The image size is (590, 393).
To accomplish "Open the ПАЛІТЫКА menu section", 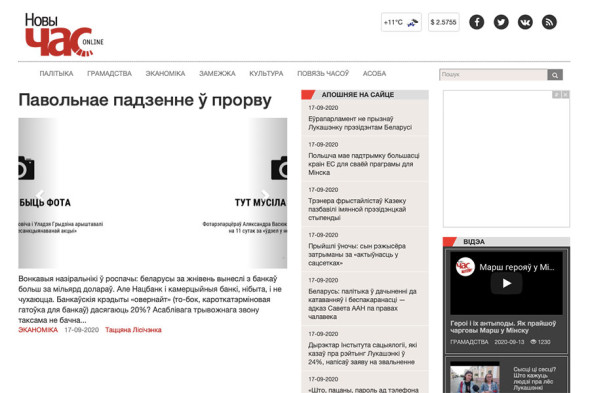I will [x=56, y=73].
